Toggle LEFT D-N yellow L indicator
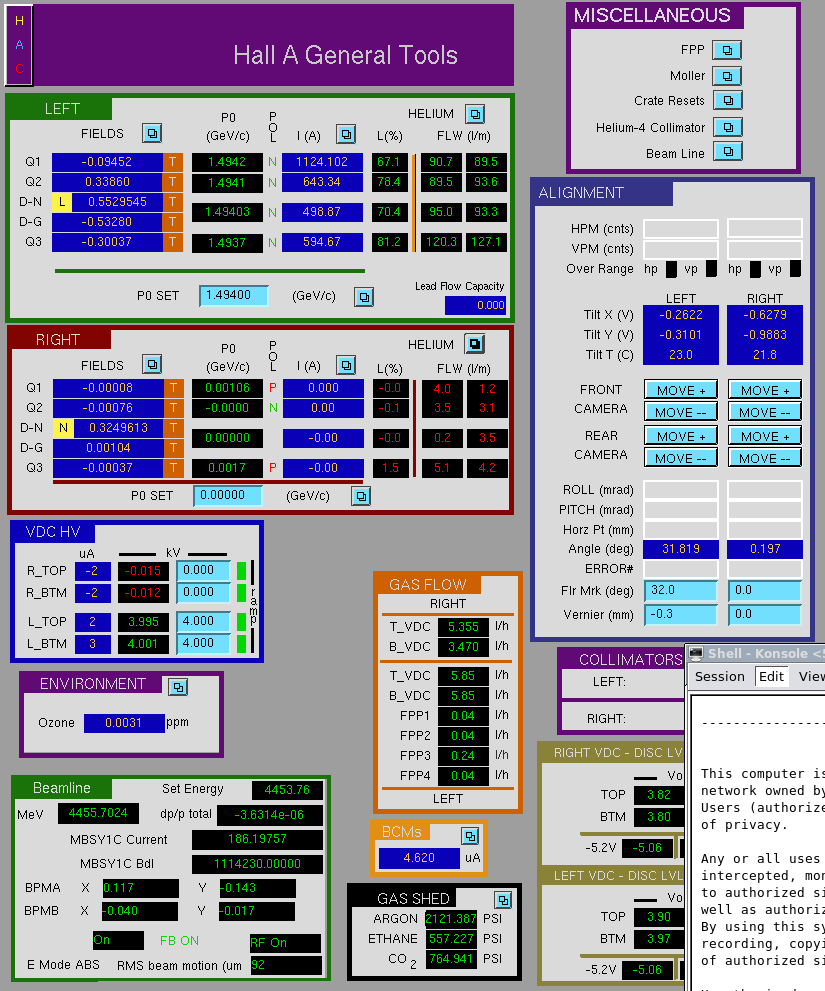Image resolution: width=825 pixels, height=991 pixels. [62, 202]
